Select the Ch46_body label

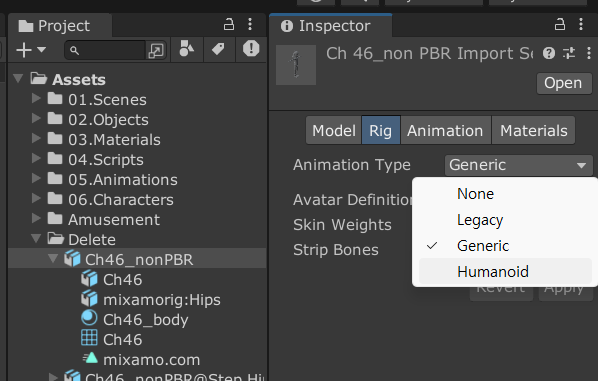point(146,320)
